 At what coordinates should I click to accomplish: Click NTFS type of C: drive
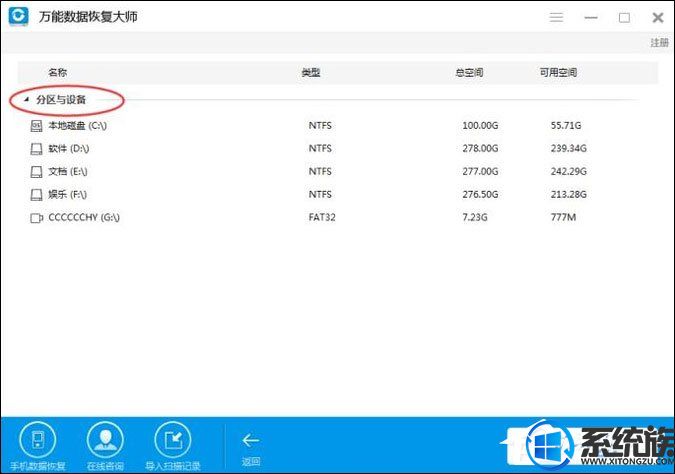(x=320, y=125)
